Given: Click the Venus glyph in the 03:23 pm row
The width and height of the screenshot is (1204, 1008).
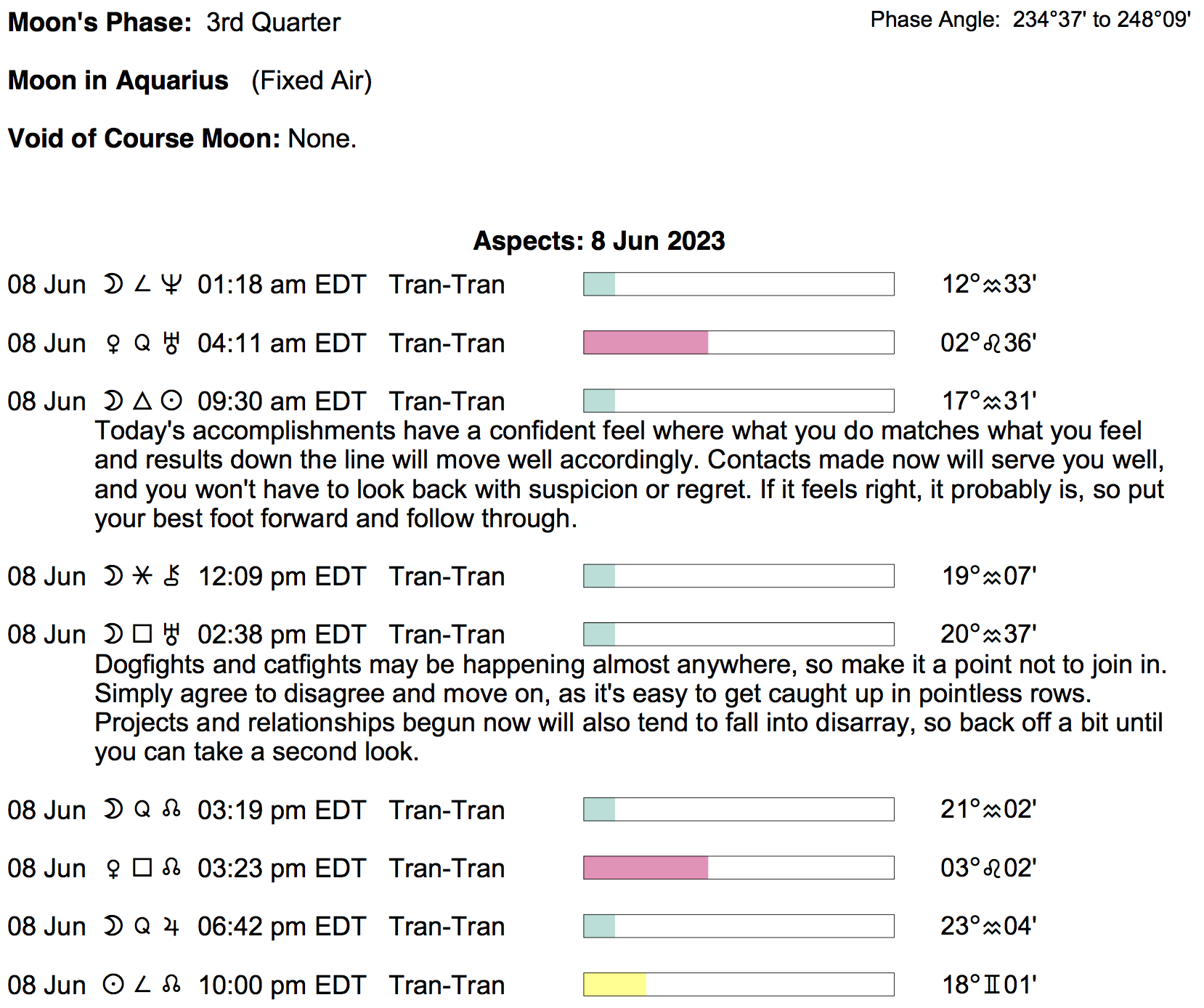Looking at the screenshot, I should [x=113, y=868].
